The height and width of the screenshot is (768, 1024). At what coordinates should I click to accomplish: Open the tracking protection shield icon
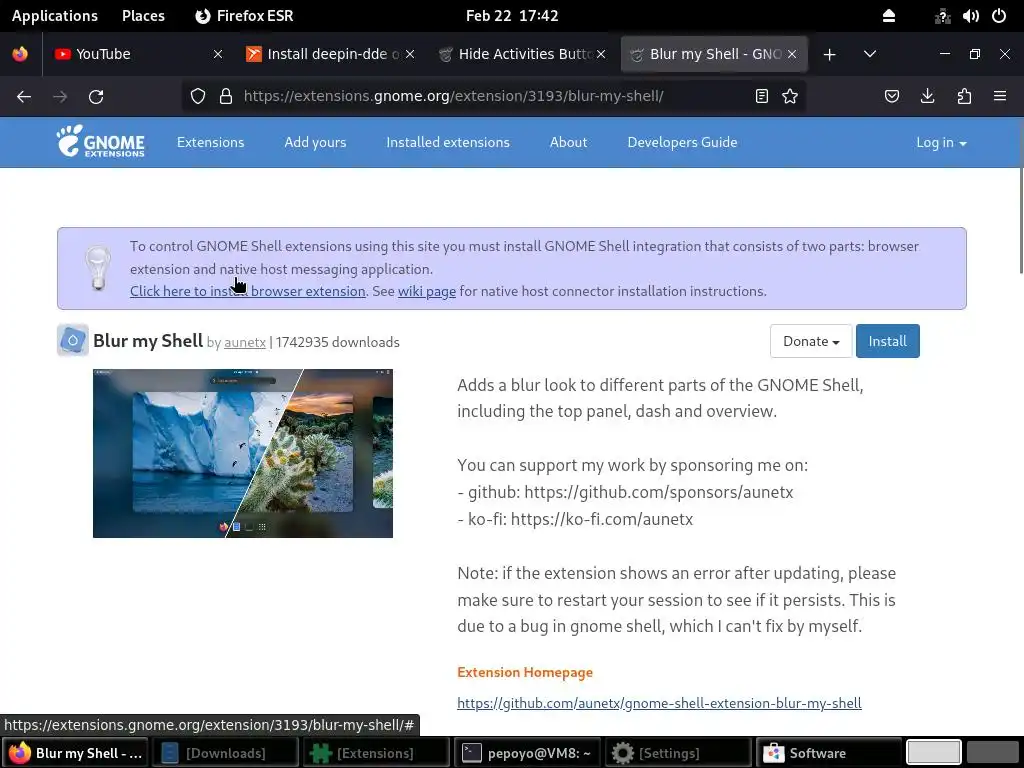click(x=198, y=97)
